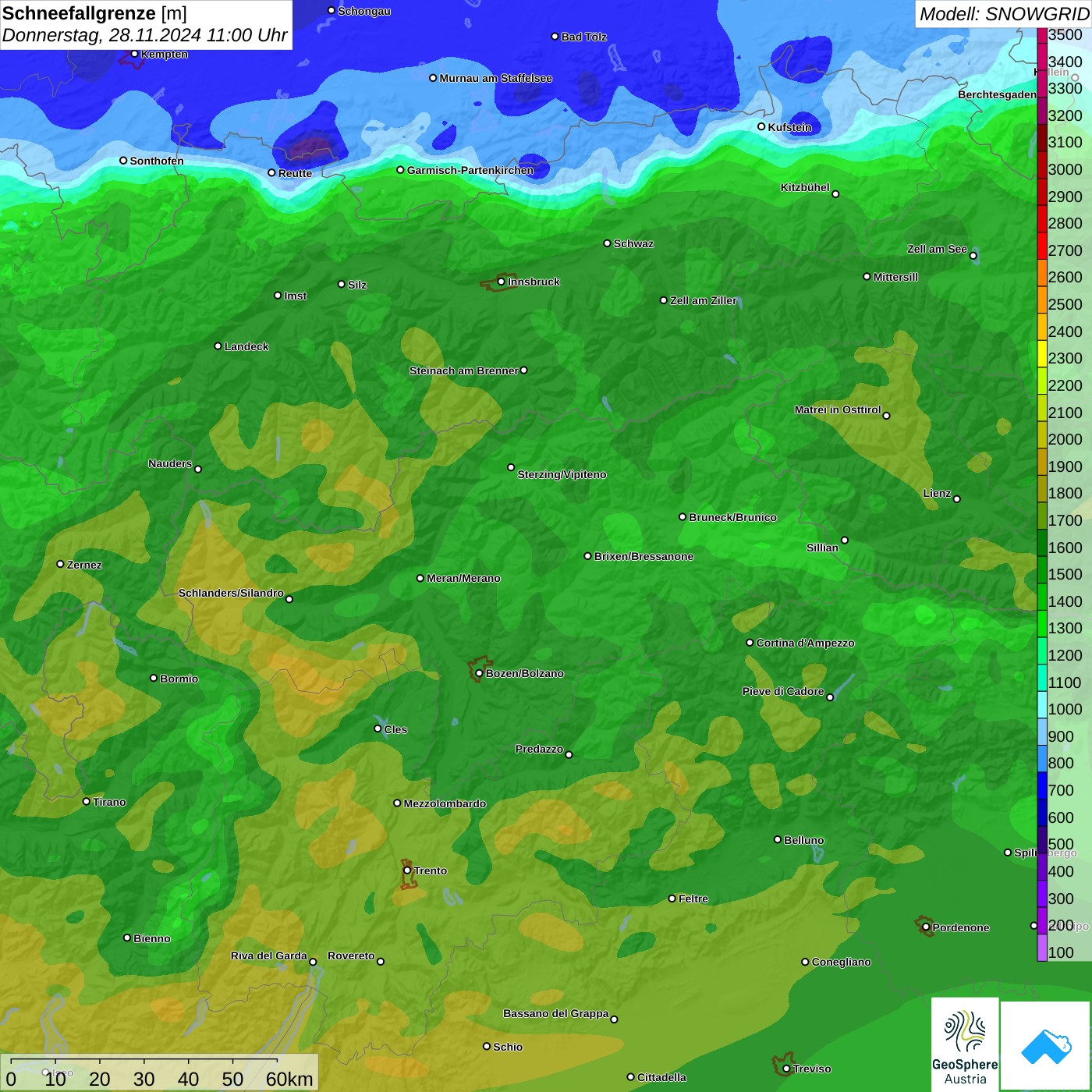Click the Cortina d'Ampezzo label
The image size is (1092, 1092).
pyautogui.click(x=805, y=643)
